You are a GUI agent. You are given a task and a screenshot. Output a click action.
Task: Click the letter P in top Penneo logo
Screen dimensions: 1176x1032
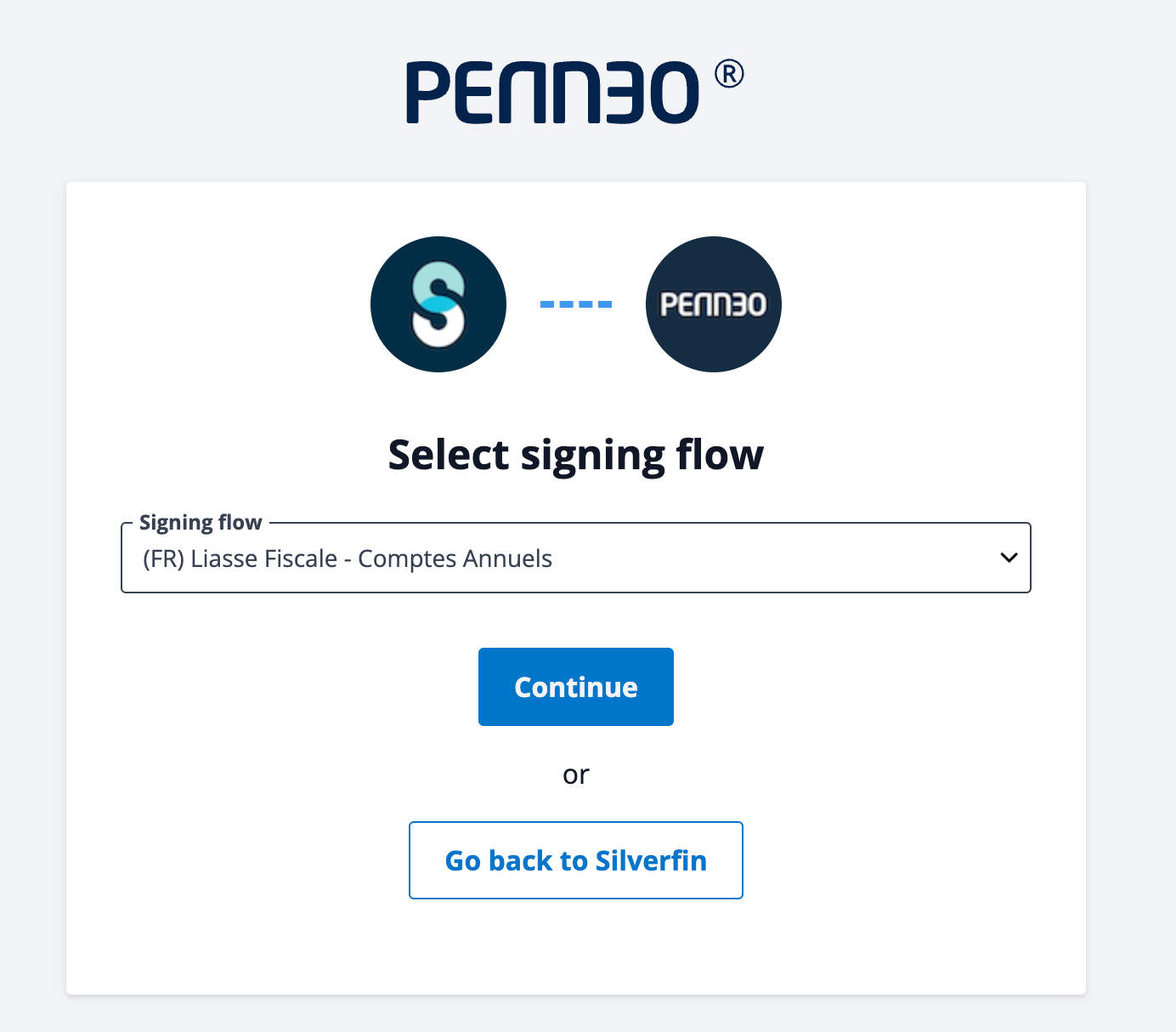point(427,92)
